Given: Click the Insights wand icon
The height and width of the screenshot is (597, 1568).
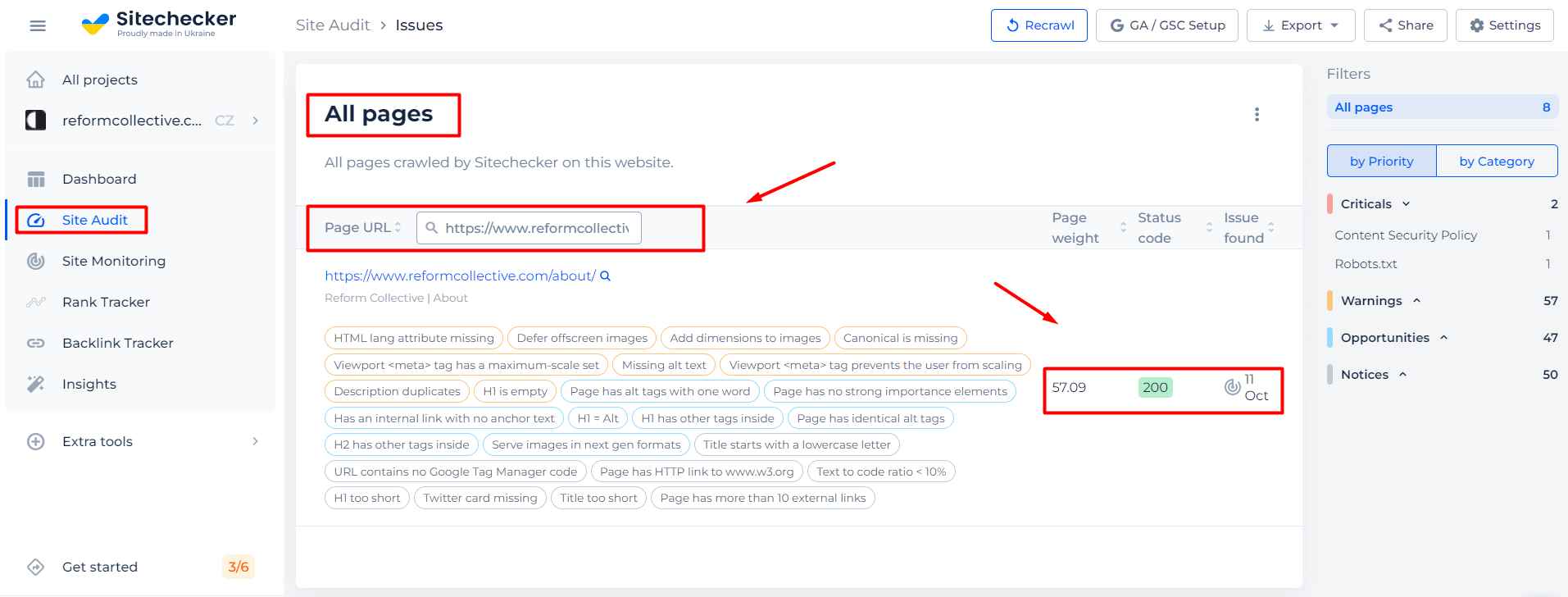Looking at the screenshot, I should [x=36, y=384].
